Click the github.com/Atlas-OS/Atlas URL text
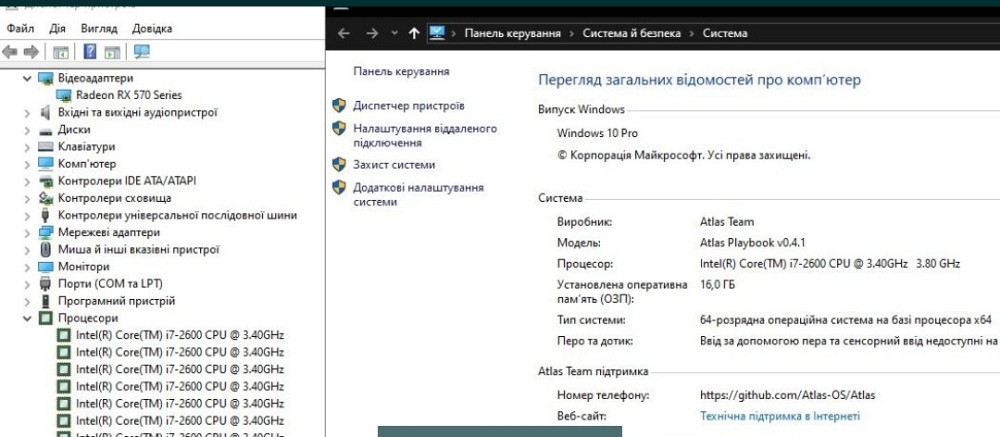1000x437 pixels. pos(788,396)
